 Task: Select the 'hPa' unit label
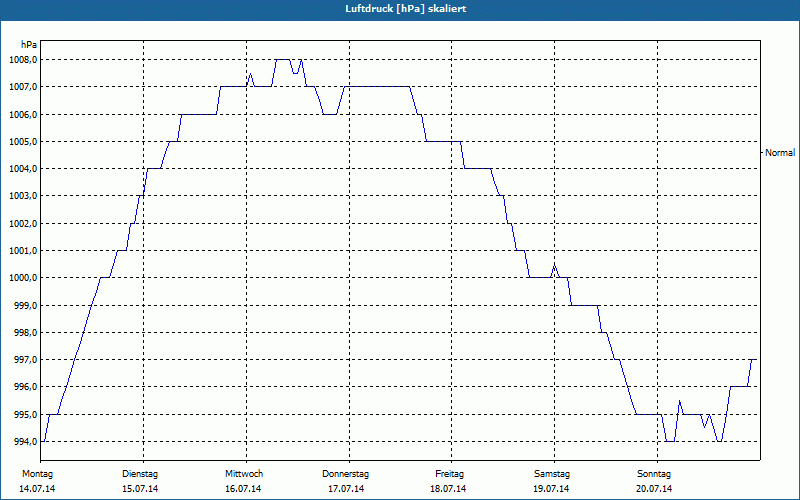(29, 45)
